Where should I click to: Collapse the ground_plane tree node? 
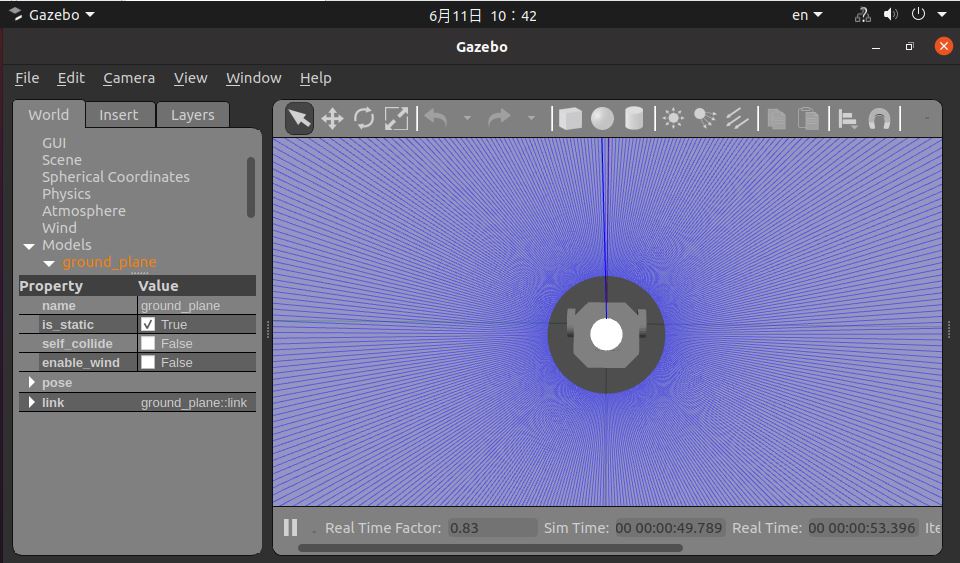pos(49,263)
